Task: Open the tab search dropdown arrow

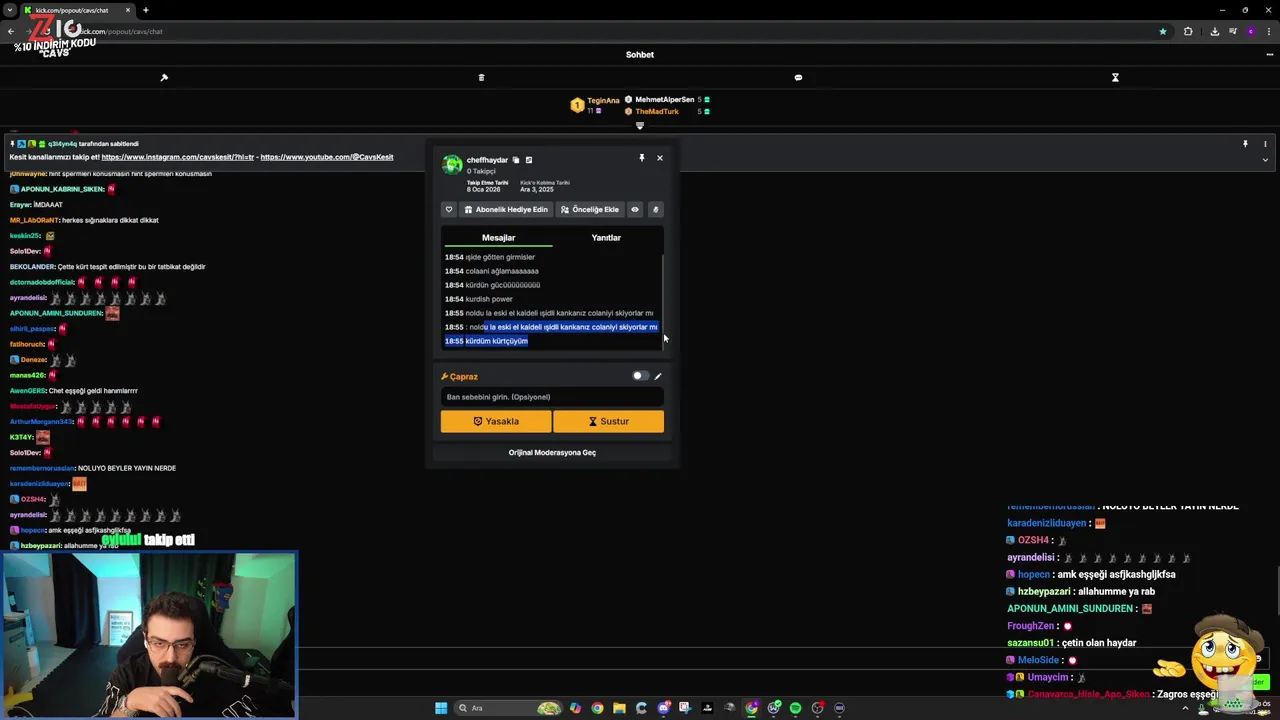Action: [x=9, y=10]
